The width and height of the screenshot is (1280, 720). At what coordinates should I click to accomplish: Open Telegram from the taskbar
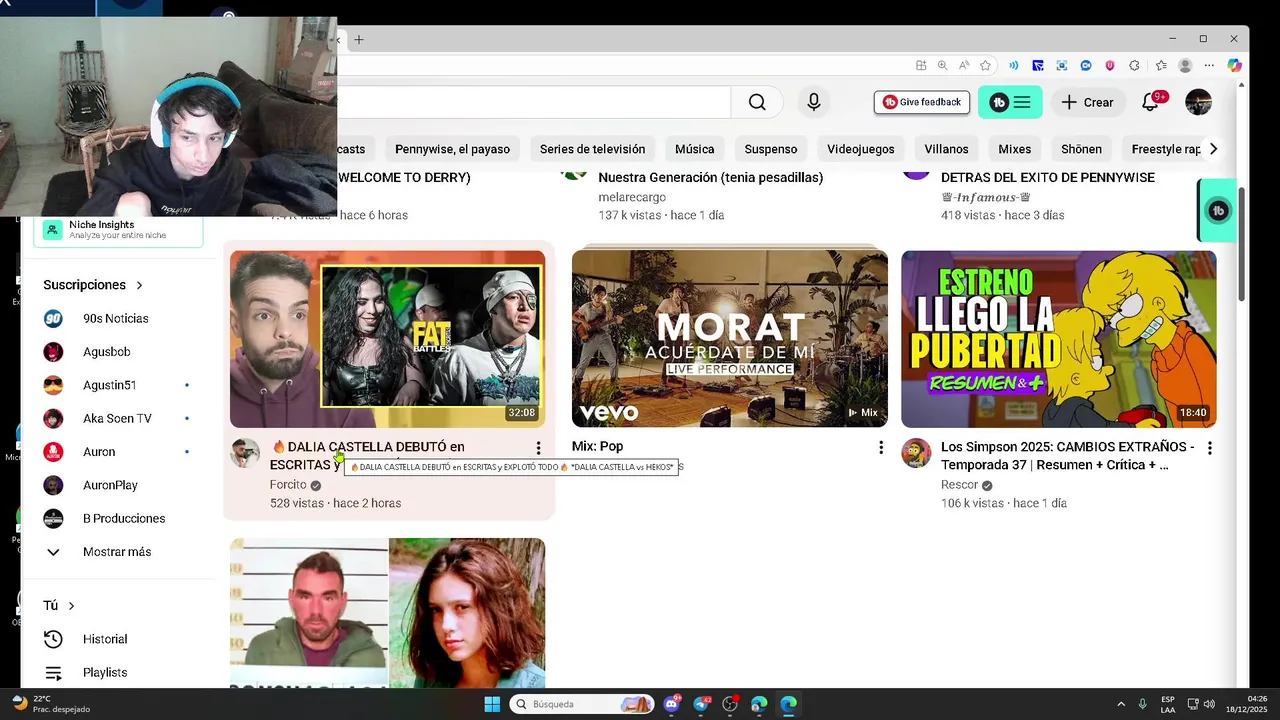(701, 704)
